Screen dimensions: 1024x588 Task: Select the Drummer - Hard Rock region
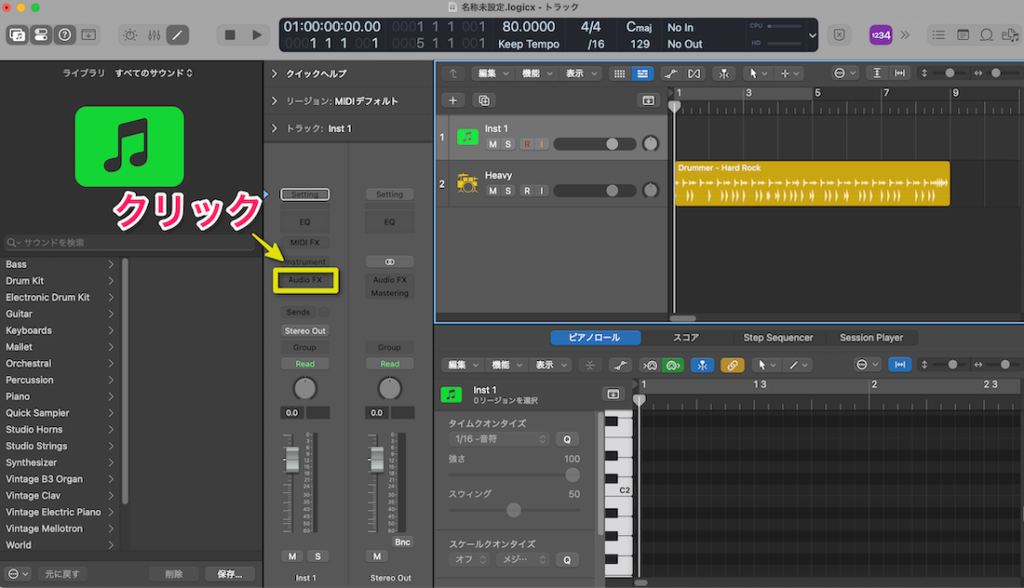[x=812, y=184]
